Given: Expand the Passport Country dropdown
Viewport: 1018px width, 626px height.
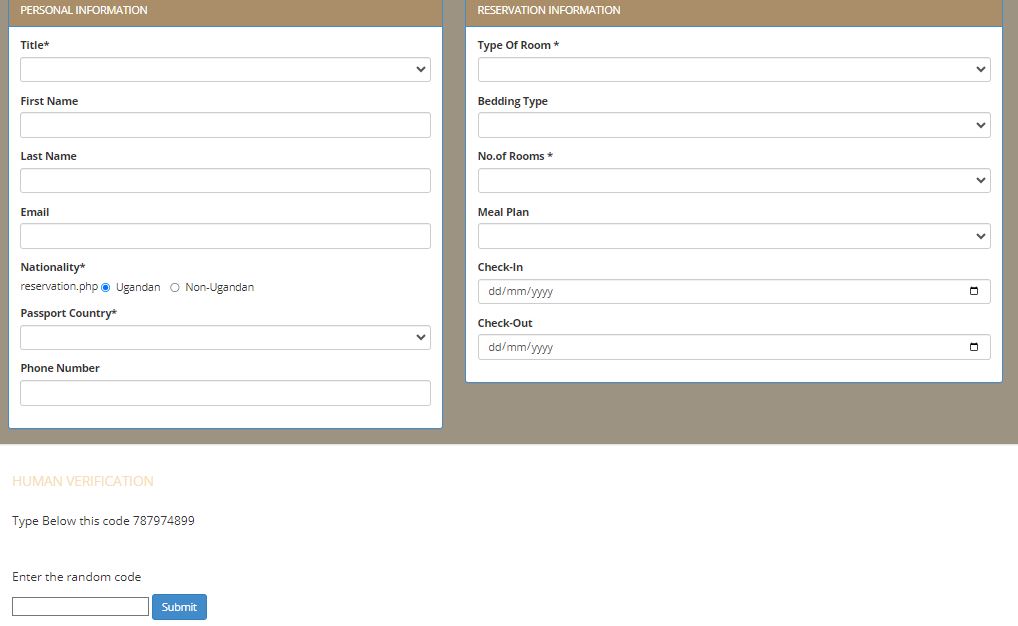Looking at the screenshot, I should [225, 338].
